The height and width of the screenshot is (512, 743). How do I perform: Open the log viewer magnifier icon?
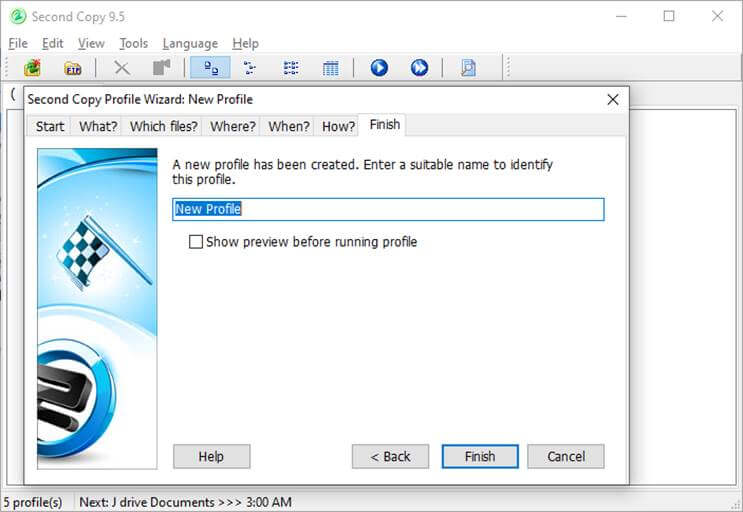tap(468, 68)
